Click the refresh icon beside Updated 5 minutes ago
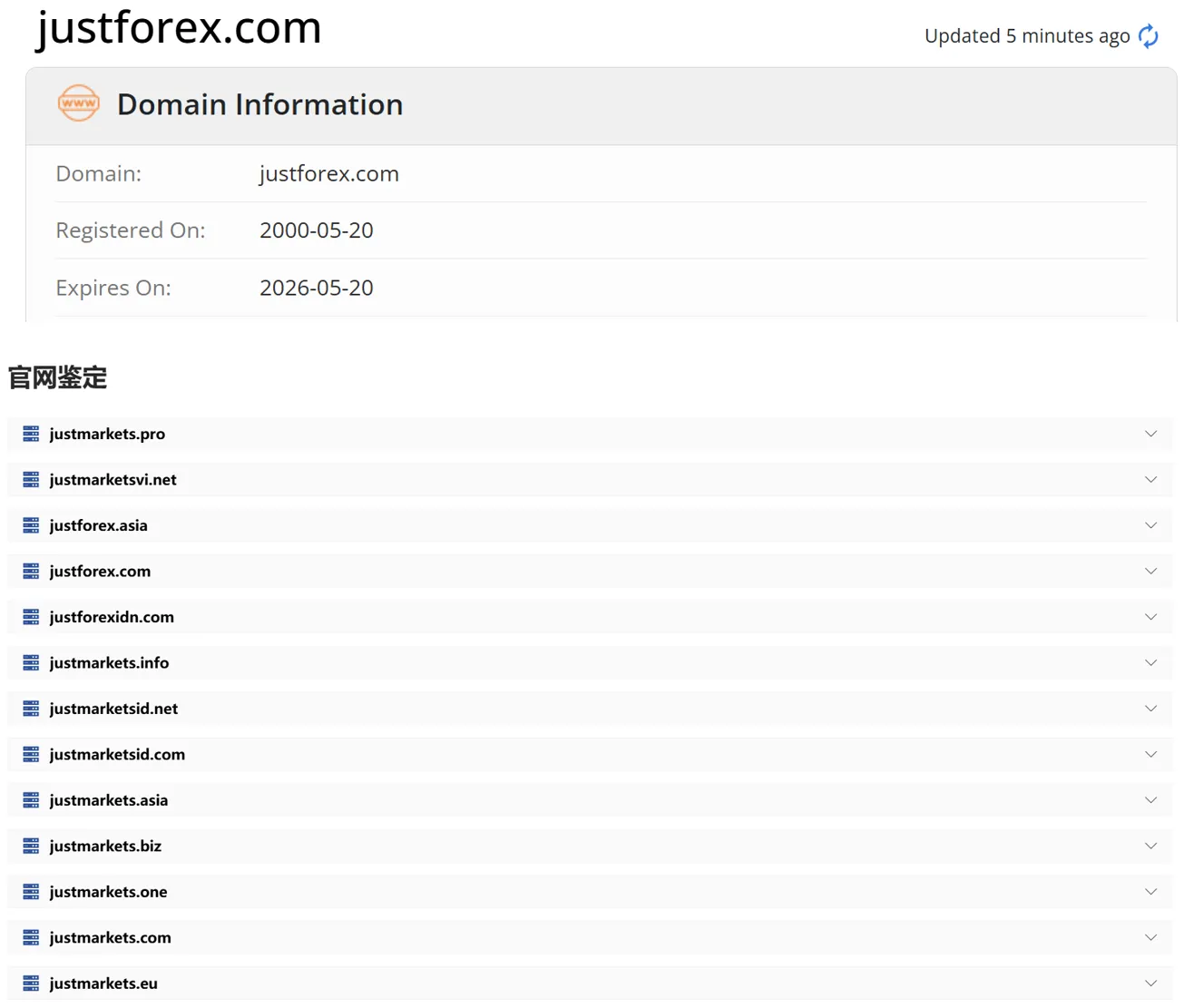 (x=1149, y=36)
